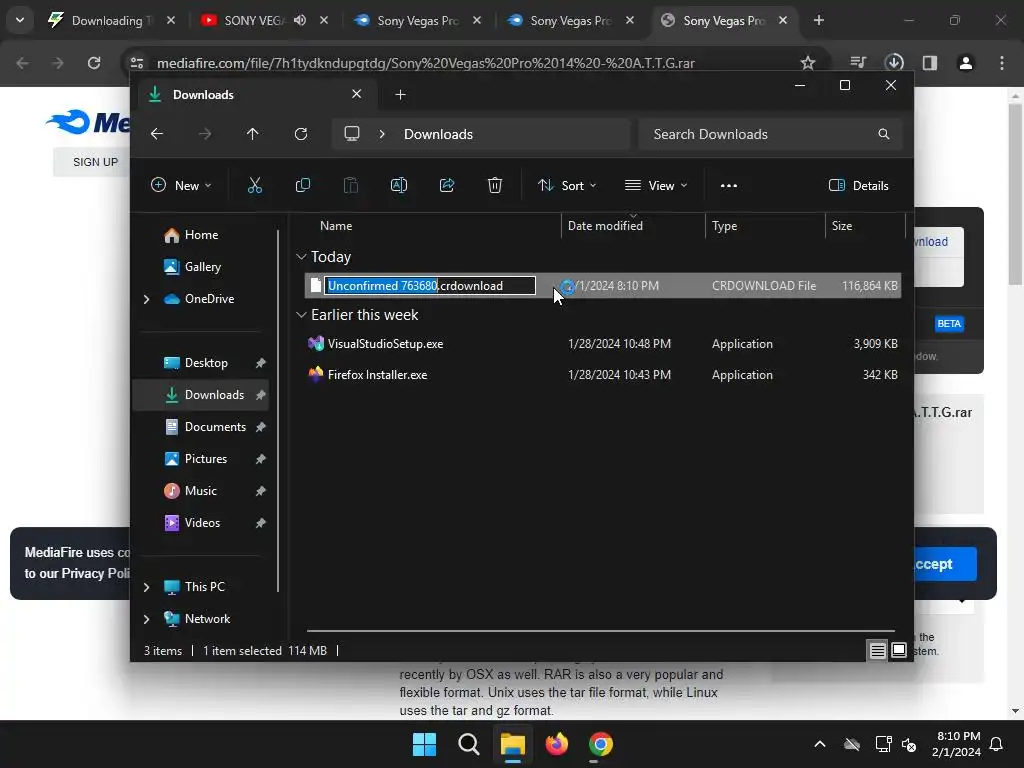
Task: Switch to large thumbnails view icon
Action: [x=899, y=650]
